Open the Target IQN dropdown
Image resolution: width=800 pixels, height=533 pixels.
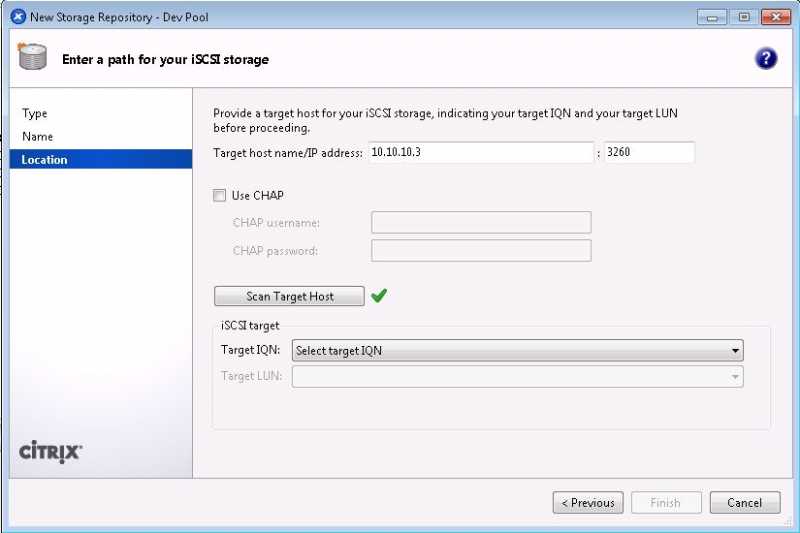point(517,351)
